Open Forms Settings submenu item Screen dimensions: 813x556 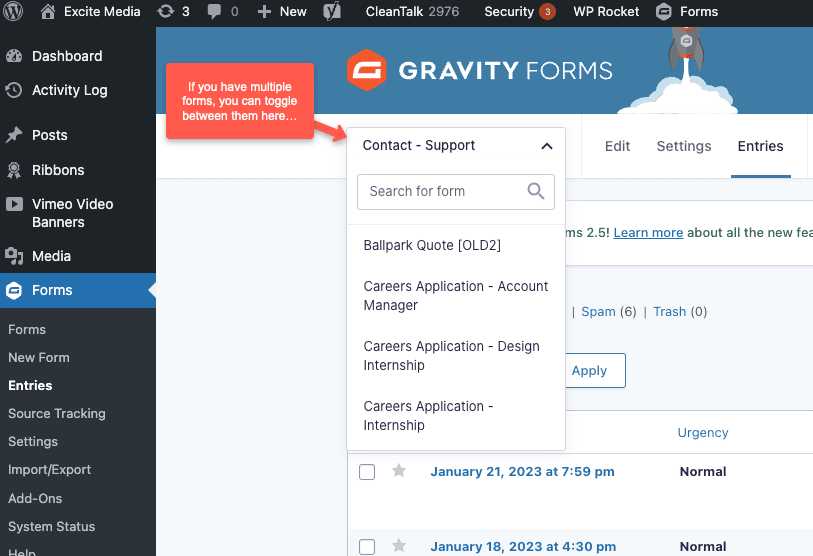point(33,442)
